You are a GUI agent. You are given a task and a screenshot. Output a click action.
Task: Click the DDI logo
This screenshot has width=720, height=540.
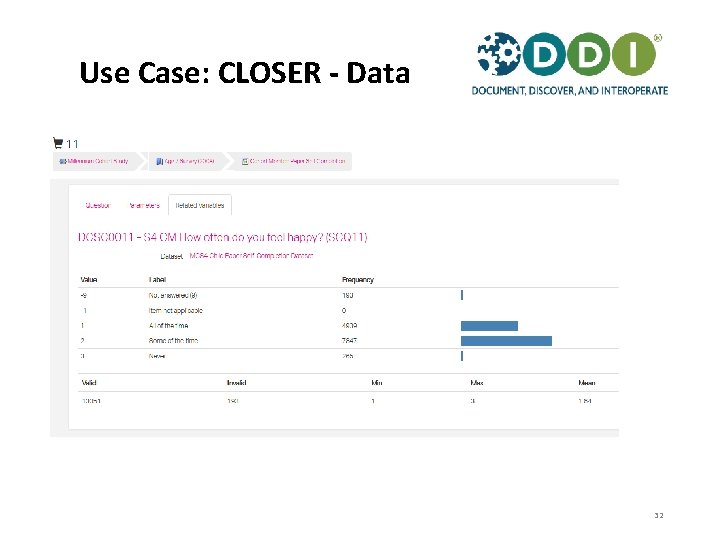569,63
